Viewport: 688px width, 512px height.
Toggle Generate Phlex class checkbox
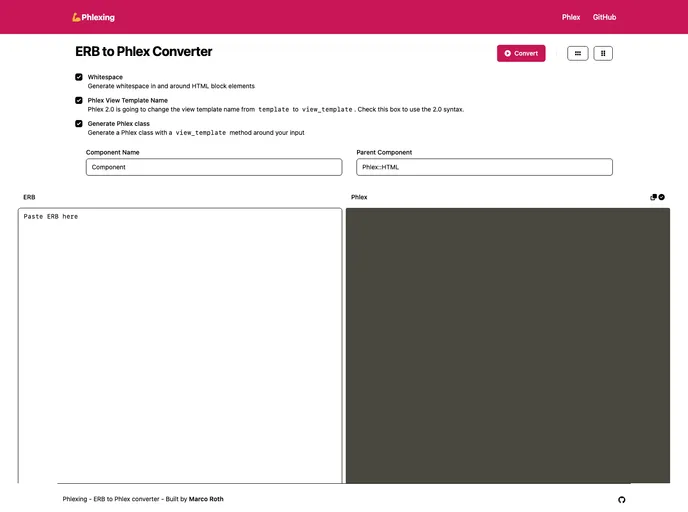(x=79, y=124)
